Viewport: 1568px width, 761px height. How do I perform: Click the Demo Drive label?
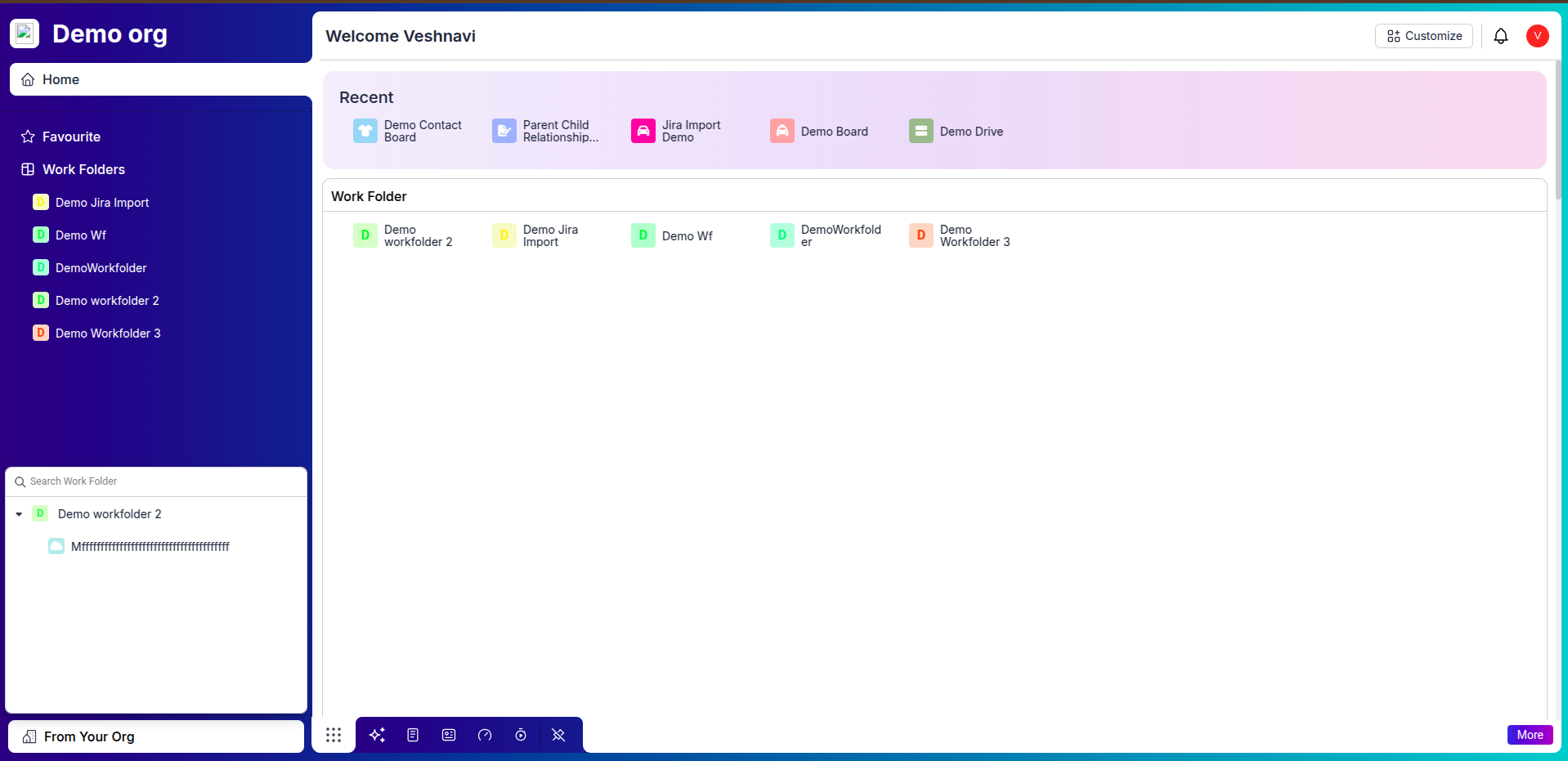click(x=971, y=132)
